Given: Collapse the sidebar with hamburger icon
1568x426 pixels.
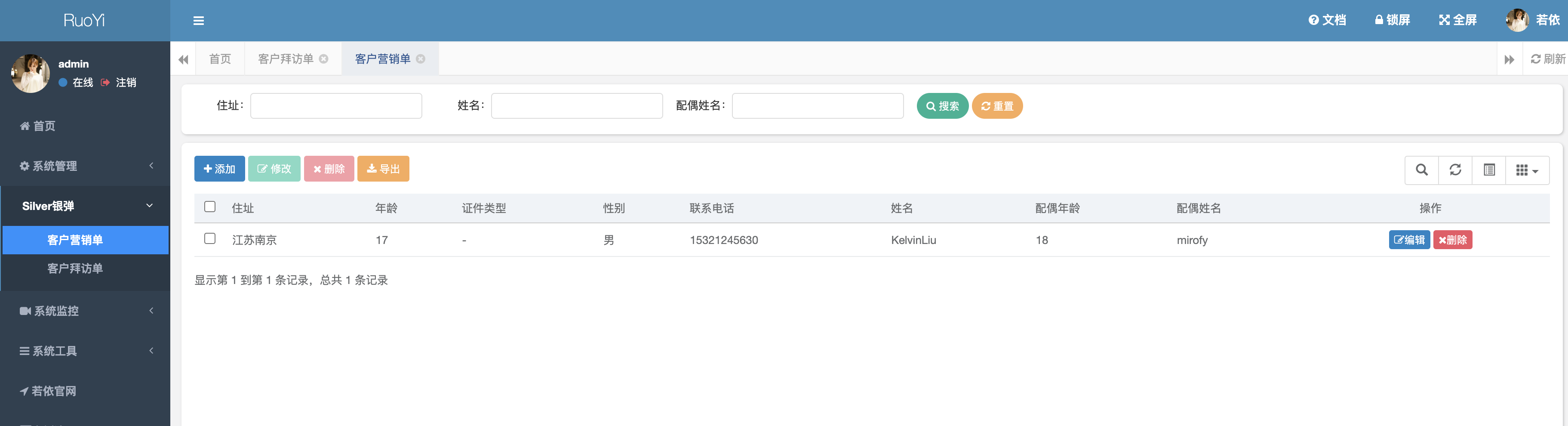Looking at the screenshot, I should 198,20.
